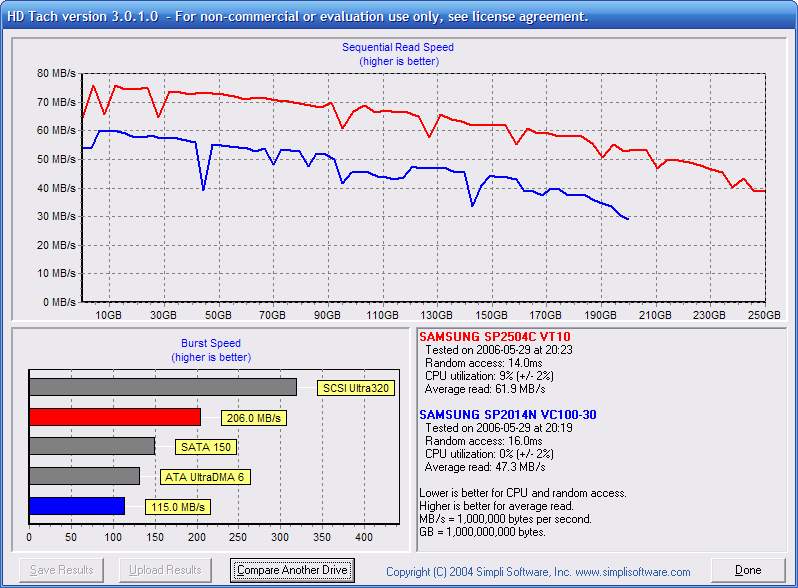Viewport: 798px width, 588px height.
Task: Click the 80 MB/s y-axis label
Action: coord(56,73)
